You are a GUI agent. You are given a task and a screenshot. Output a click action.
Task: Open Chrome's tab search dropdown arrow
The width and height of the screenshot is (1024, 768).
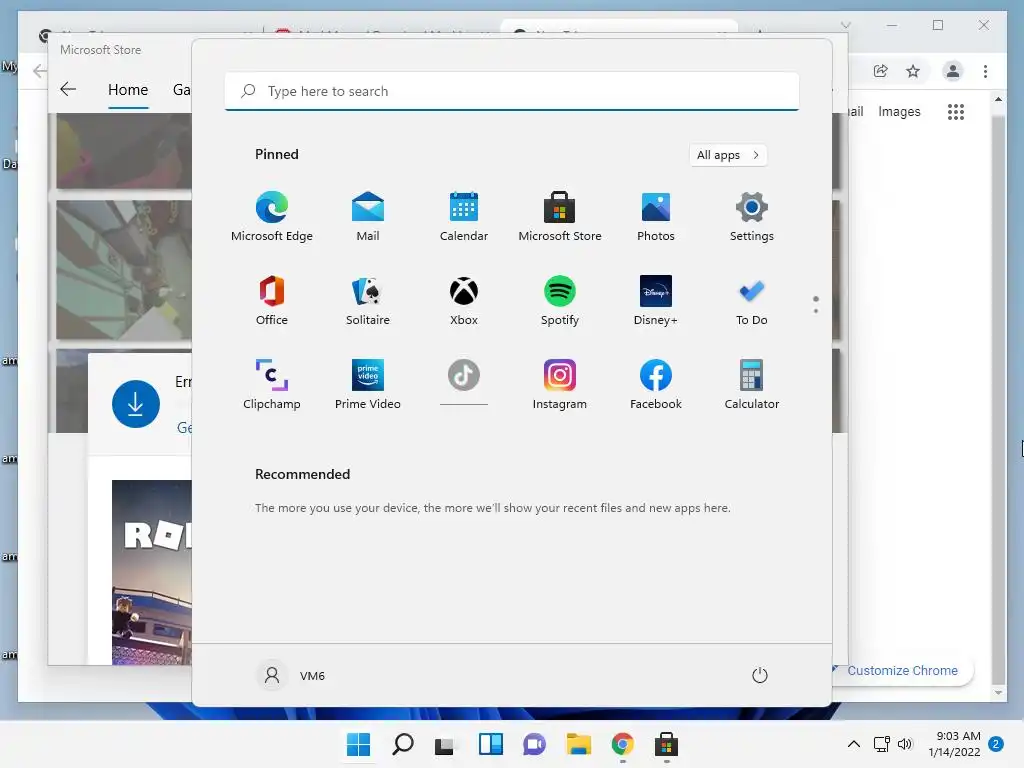[846, 25]
